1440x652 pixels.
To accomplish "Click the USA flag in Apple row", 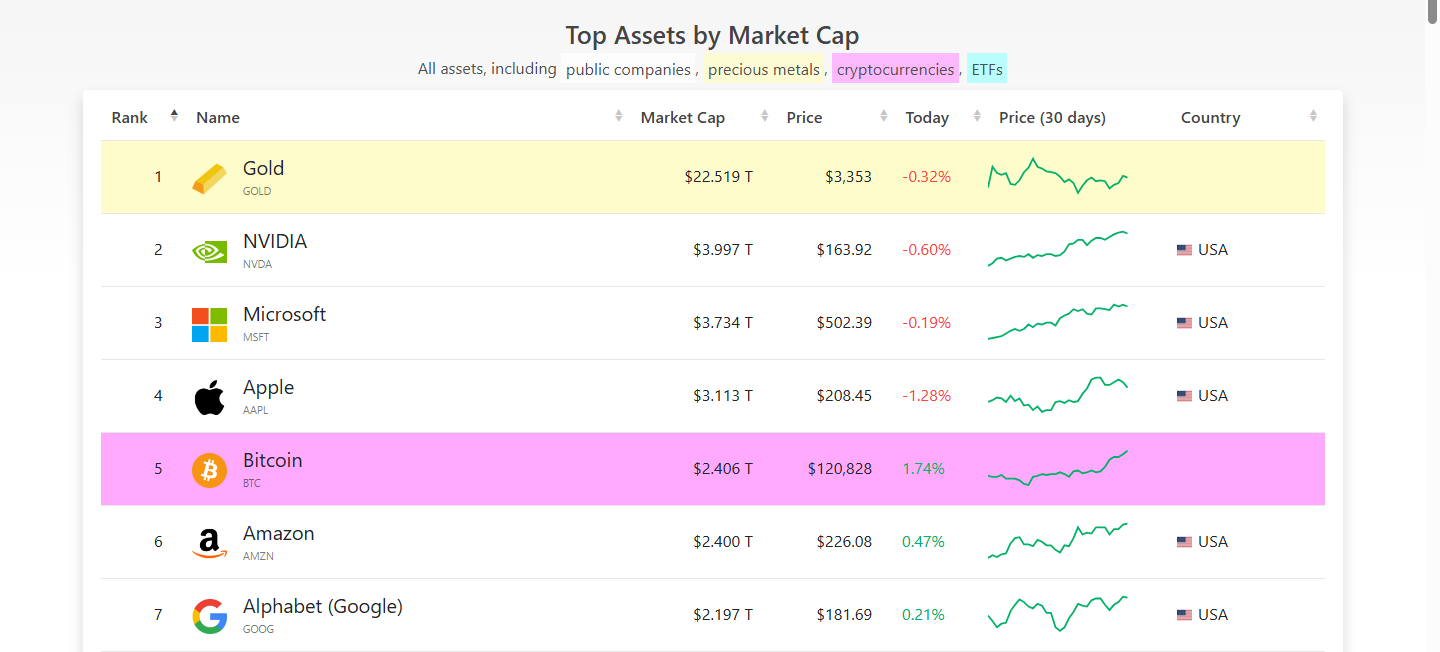I will pos(1184,396).
